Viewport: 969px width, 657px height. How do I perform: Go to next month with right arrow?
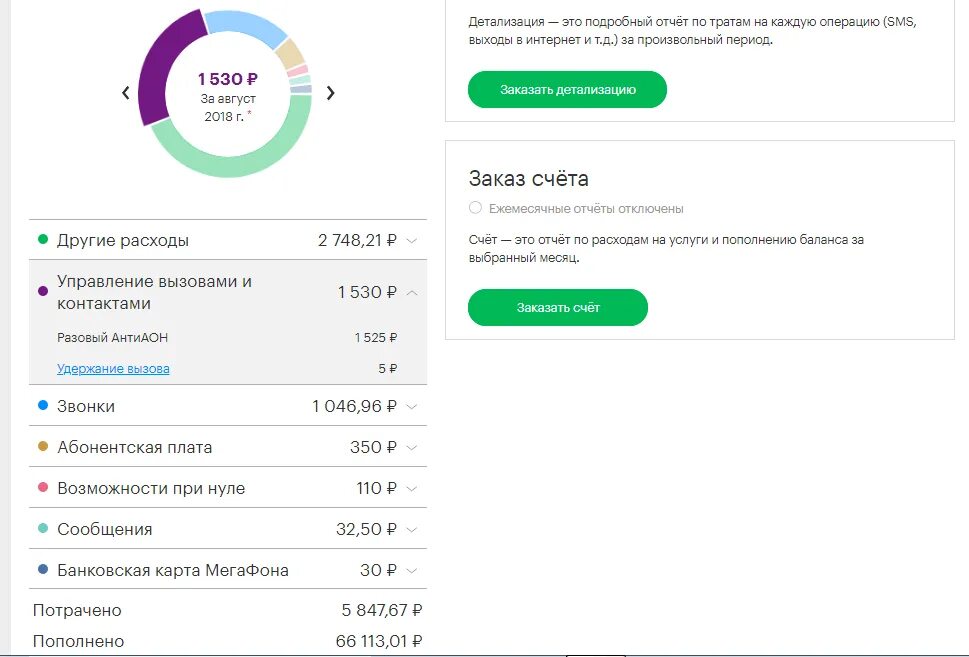pyautogui.click(x=331, y=93)
